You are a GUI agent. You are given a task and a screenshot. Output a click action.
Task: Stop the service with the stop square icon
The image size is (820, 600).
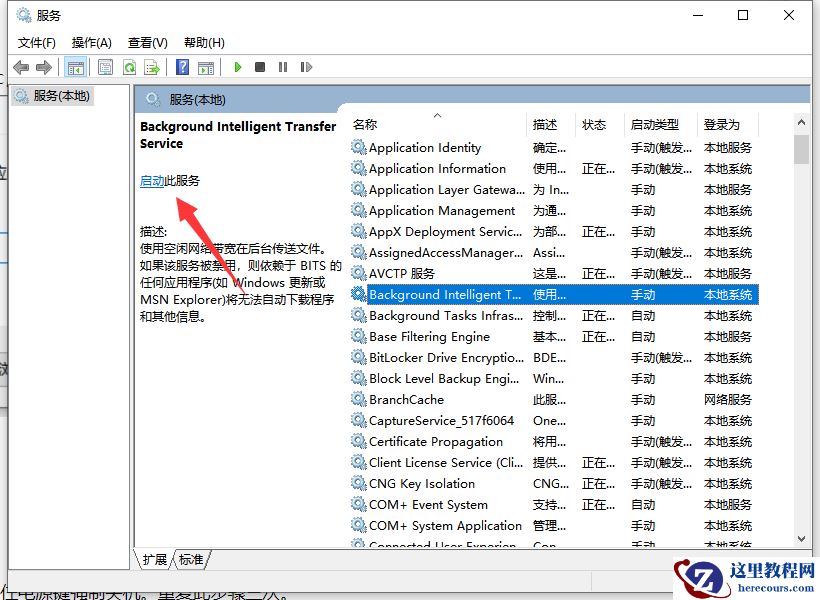point(260,67)
